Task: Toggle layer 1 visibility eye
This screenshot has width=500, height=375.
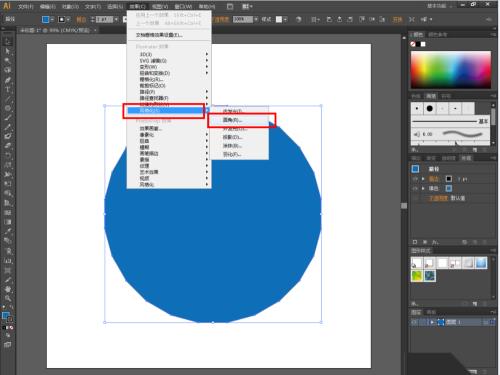Action: [x=414, y=322]
